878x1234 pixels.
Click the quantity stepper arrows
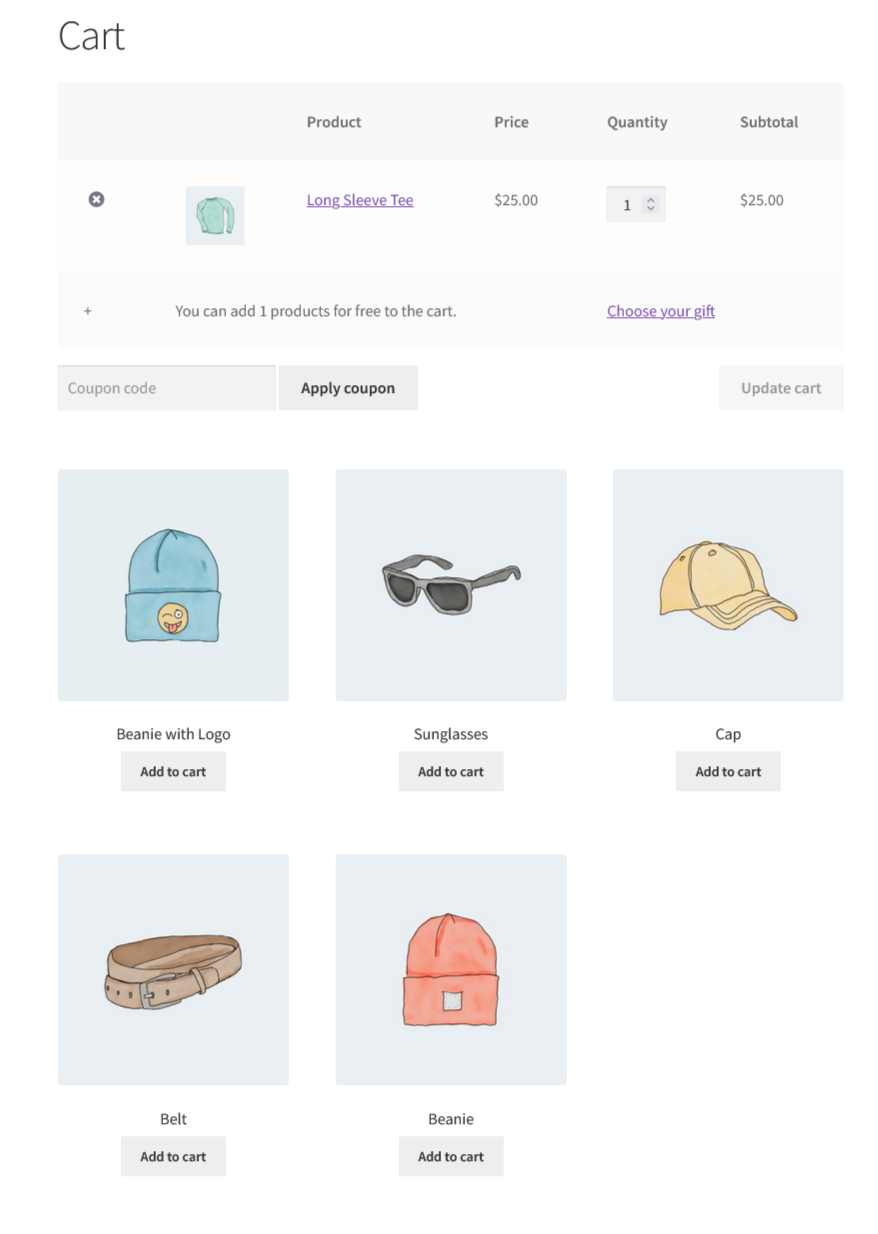pyautogui.click(x=651, y=204)
